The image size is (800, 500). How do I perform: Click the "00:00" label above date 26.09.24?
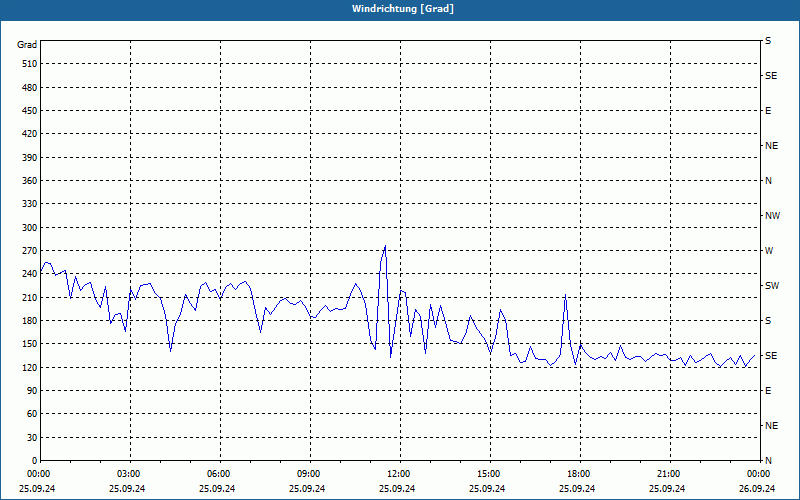(759, 474)
